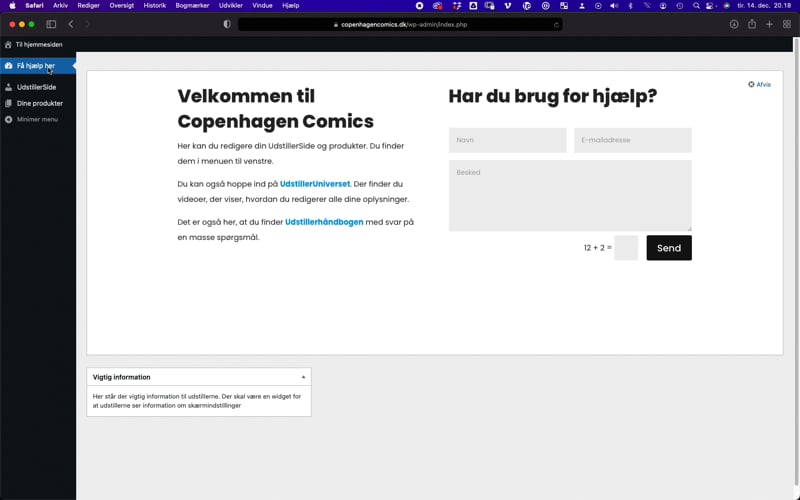Click the 12 + 2 captcha answer field

(x=626, y=248)
